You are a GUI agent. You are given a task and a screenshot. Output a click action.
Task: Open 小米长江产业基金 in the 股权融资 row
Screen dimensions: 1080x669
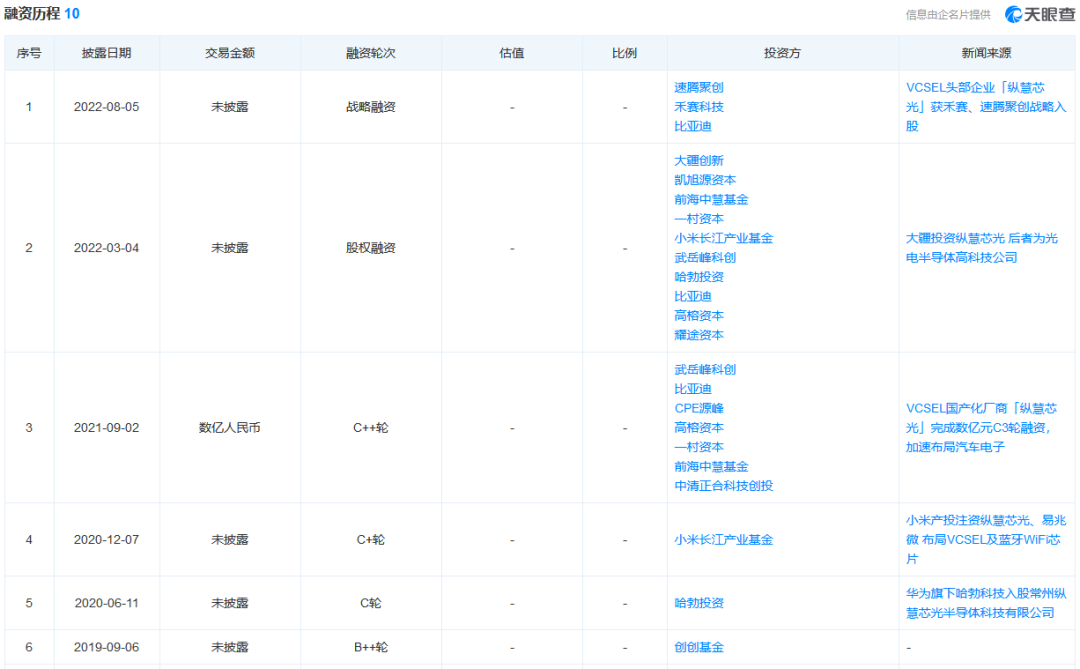723,238
